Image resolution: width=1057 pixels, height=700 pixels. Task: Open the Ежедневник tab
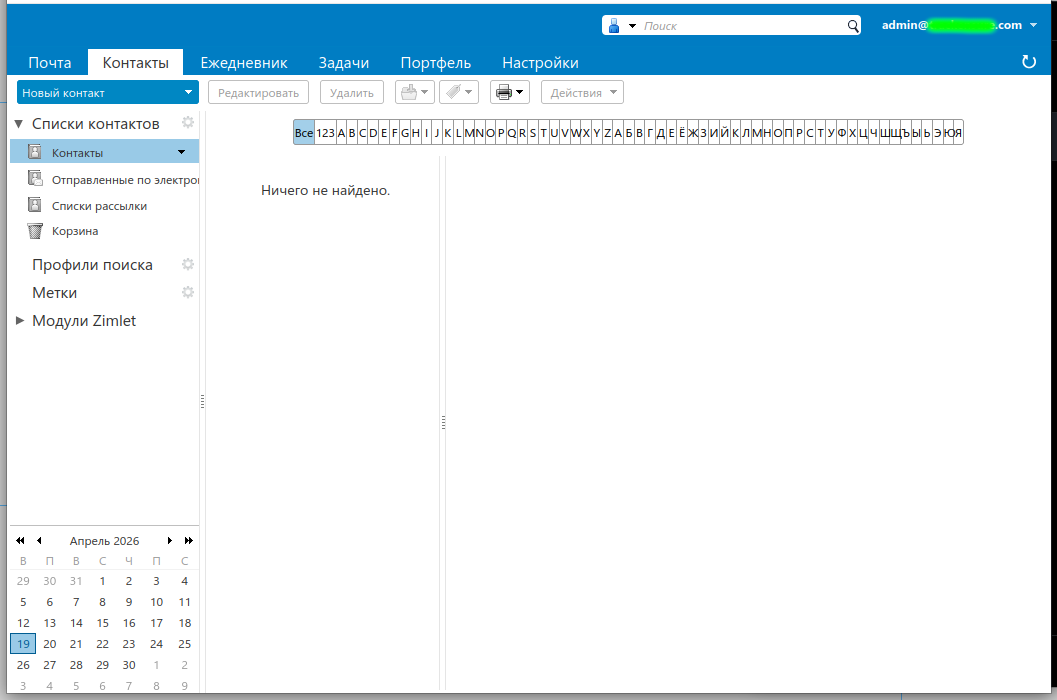[244, 62]
